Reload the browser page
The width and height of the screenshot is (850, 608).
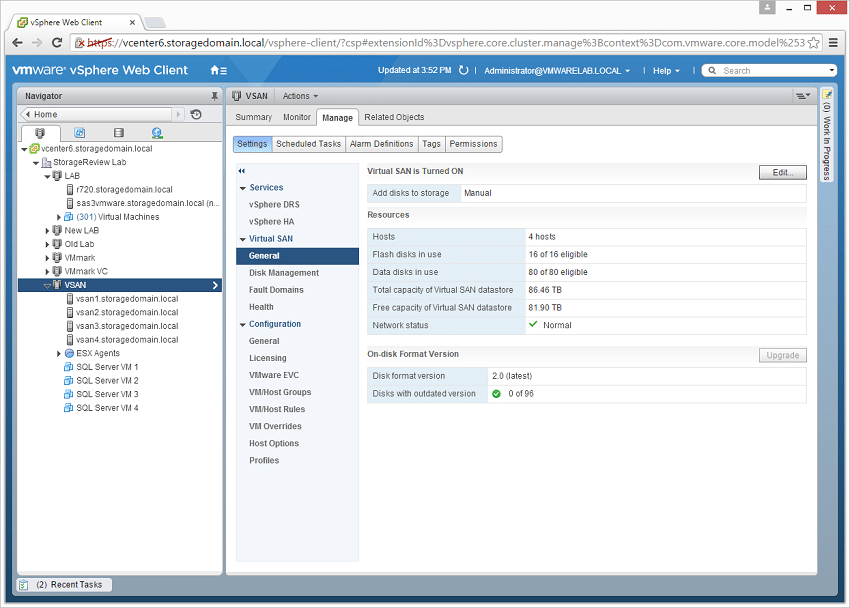(57, 42)
